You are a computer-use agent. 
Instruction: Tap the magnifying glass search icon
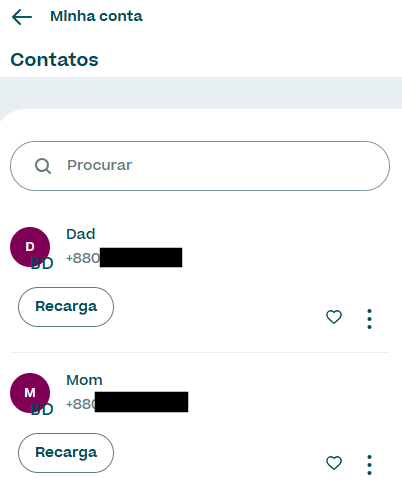point(43,166)
